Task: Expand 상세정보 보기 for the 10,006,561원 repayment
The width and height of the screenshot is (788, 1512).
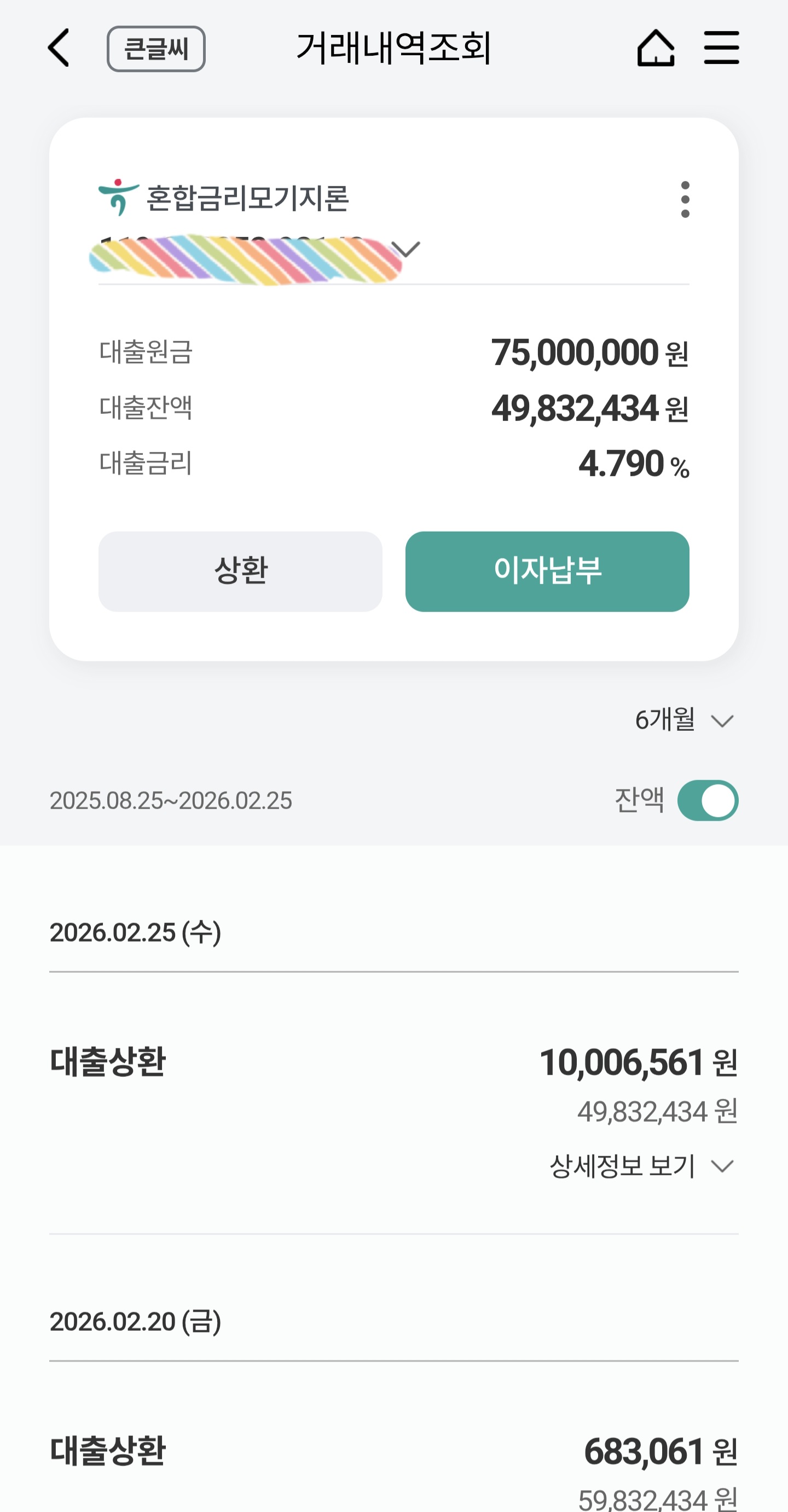Action: click(641, 1166)
